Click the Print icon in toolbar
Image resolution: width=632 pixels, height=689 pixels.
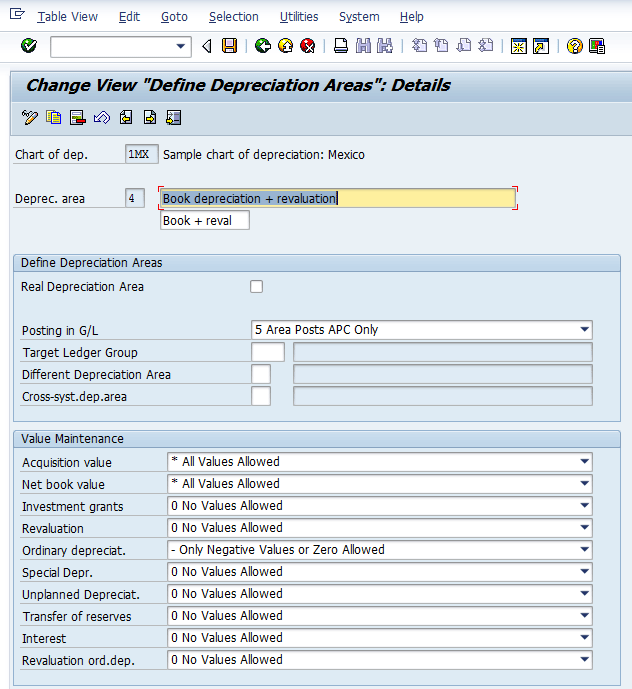(x=341, y=46)
